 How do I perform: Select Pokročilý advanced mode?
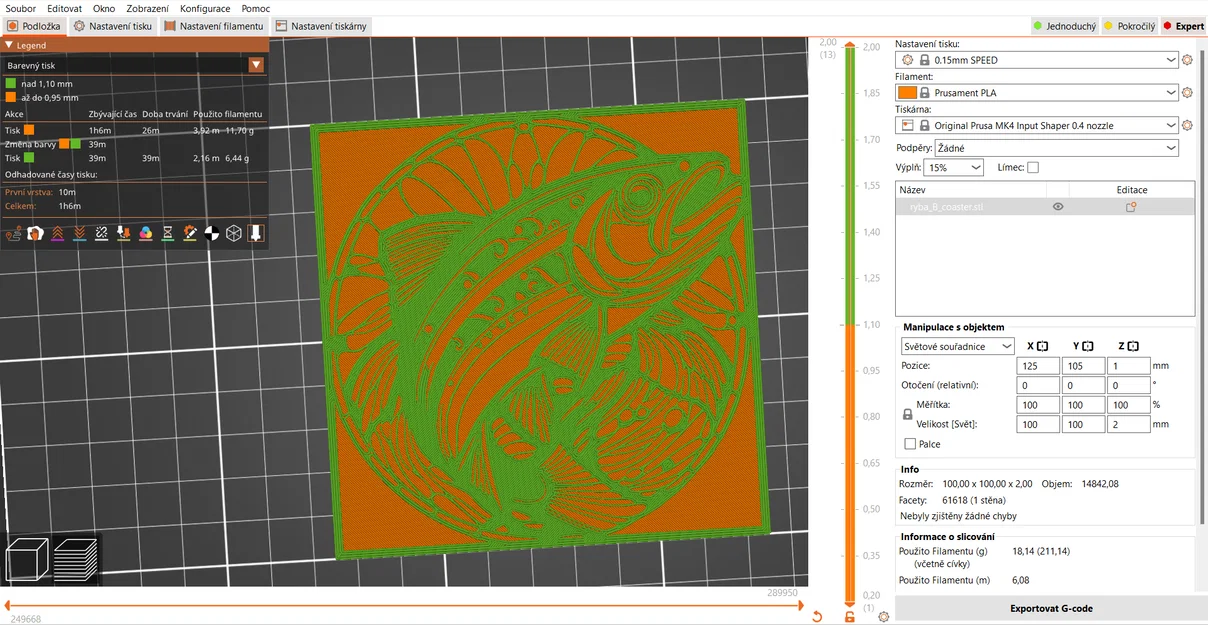(x=1129, y=26)
